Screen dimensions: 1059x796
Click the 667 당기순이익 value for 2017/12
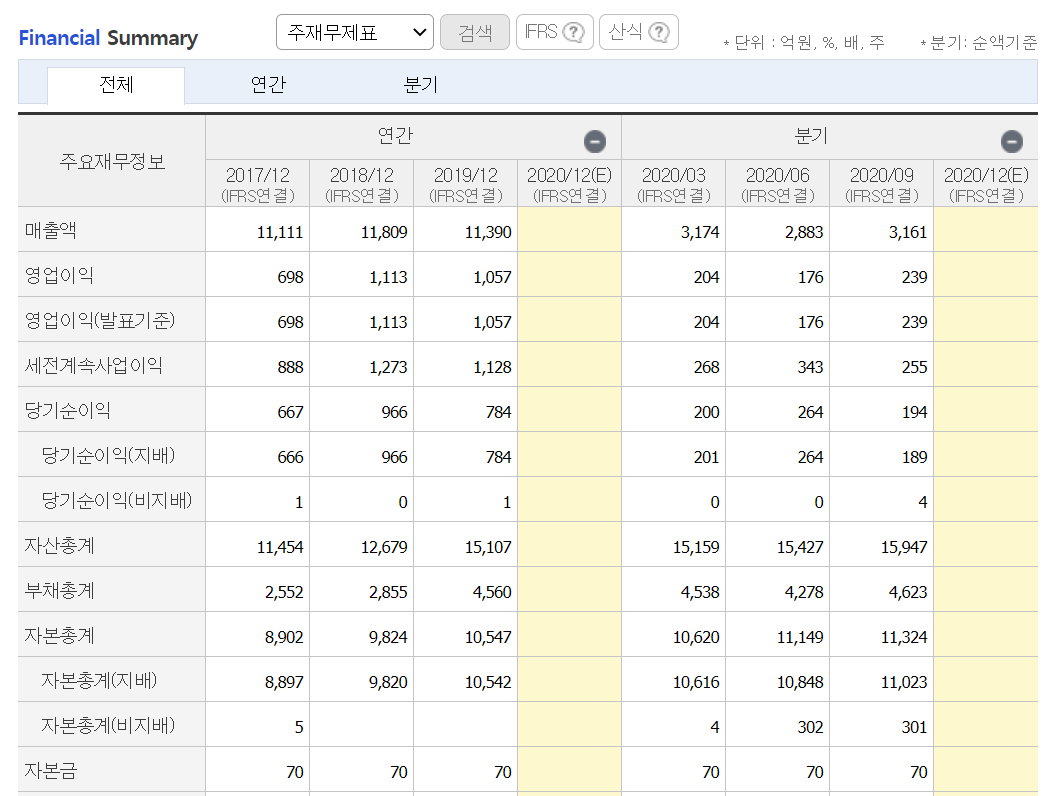pyautogui.click(x=290, y=413)
